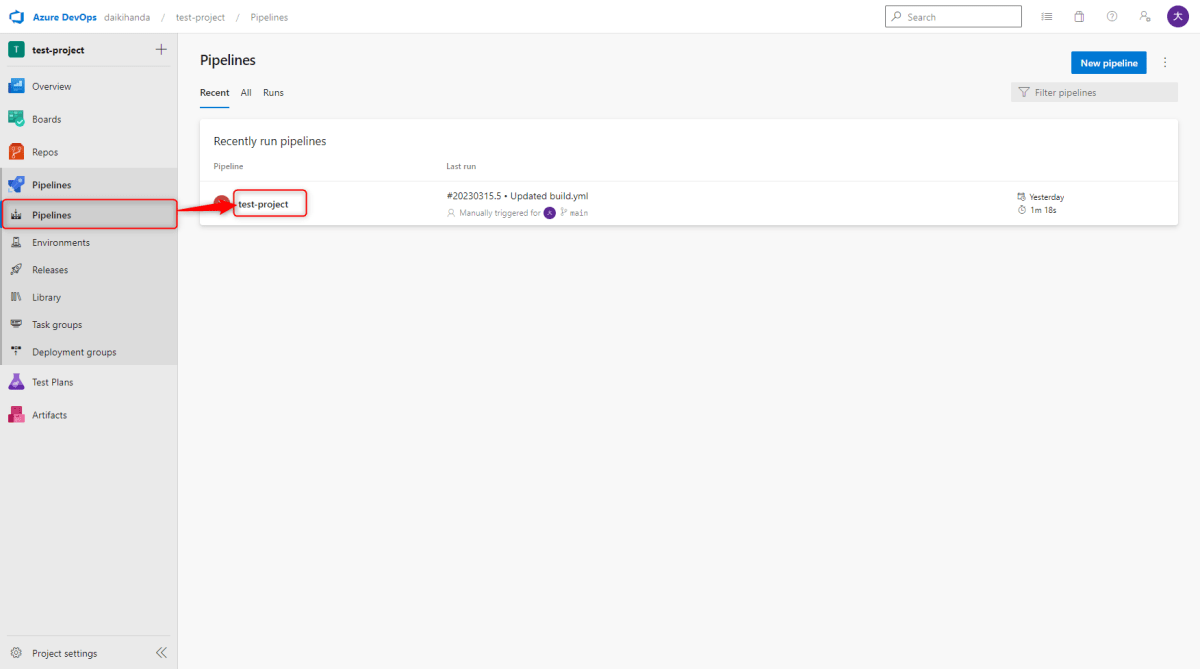Click the Pipeline column header

pos(228,166)
